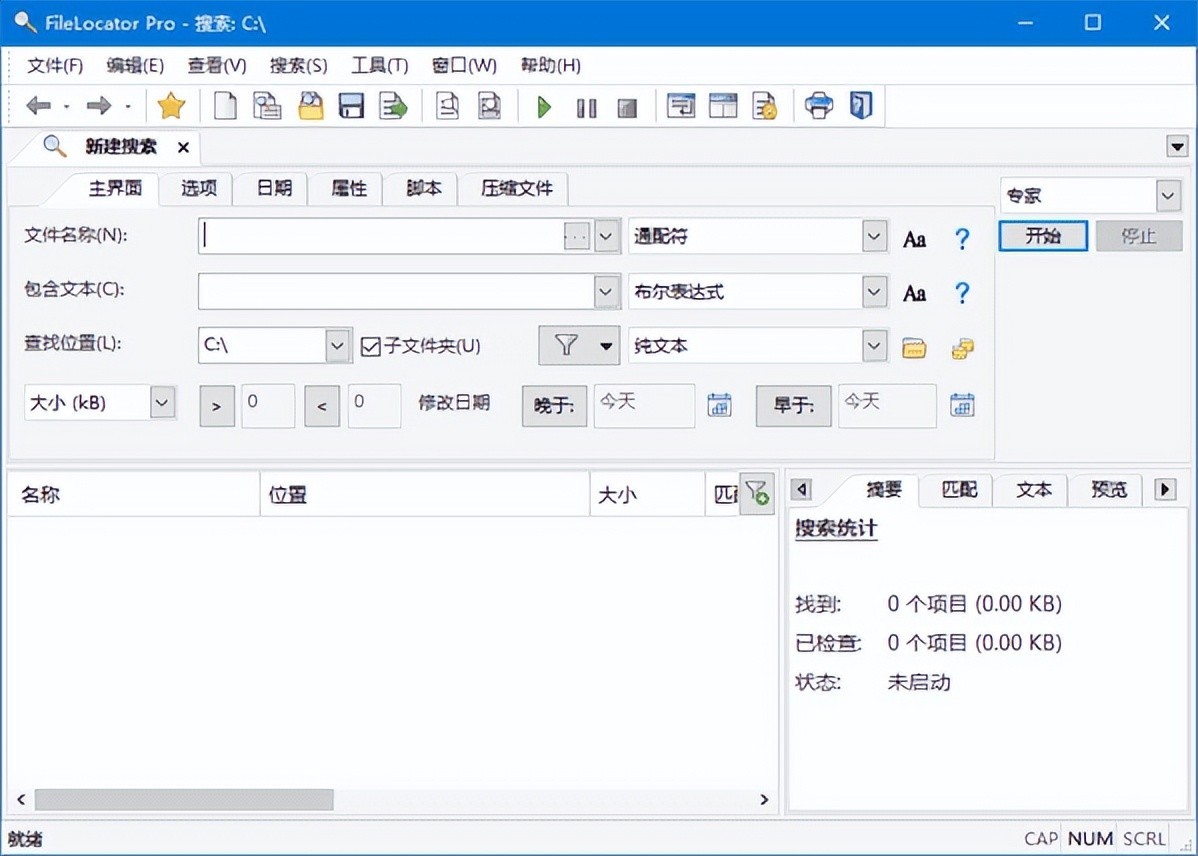Click the 开始 button

[1042, 236]
